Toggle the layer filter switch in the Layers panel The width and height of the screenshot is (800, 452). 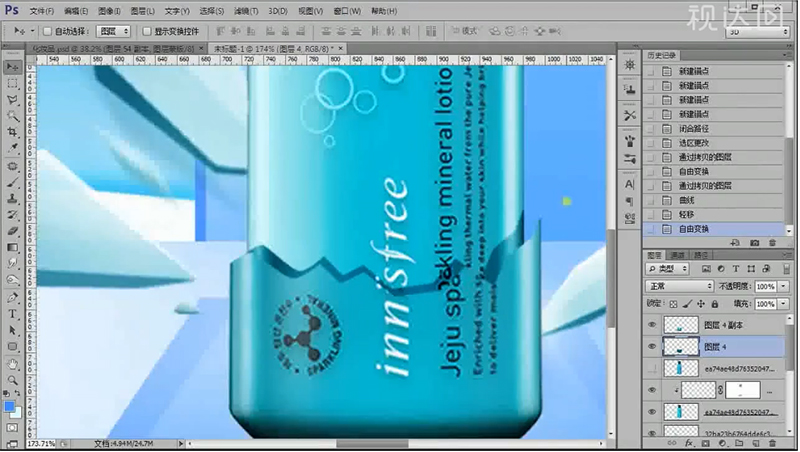coord(786,269)
